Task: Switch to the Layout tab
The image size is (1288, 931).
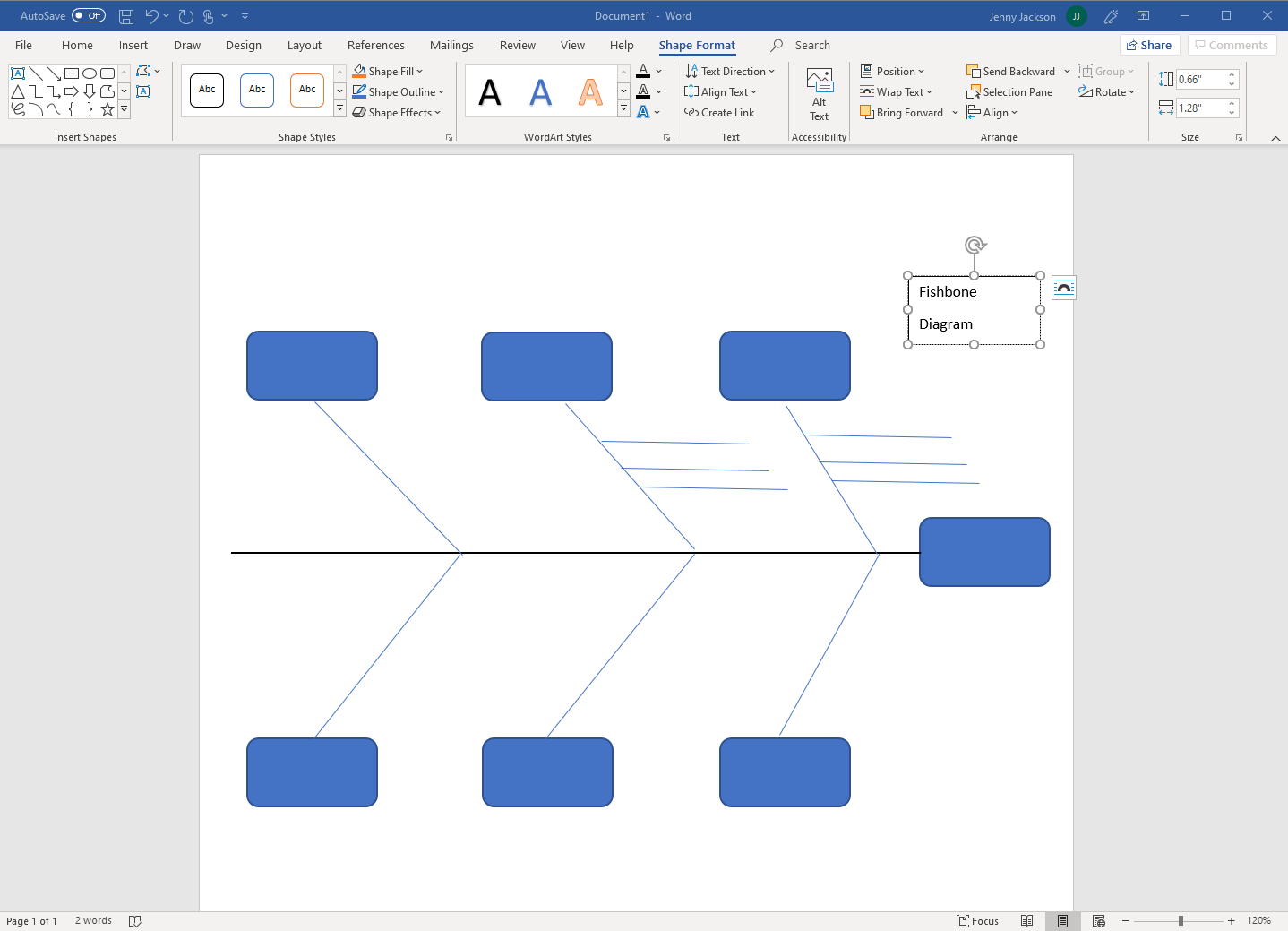Action: point(304,46)
